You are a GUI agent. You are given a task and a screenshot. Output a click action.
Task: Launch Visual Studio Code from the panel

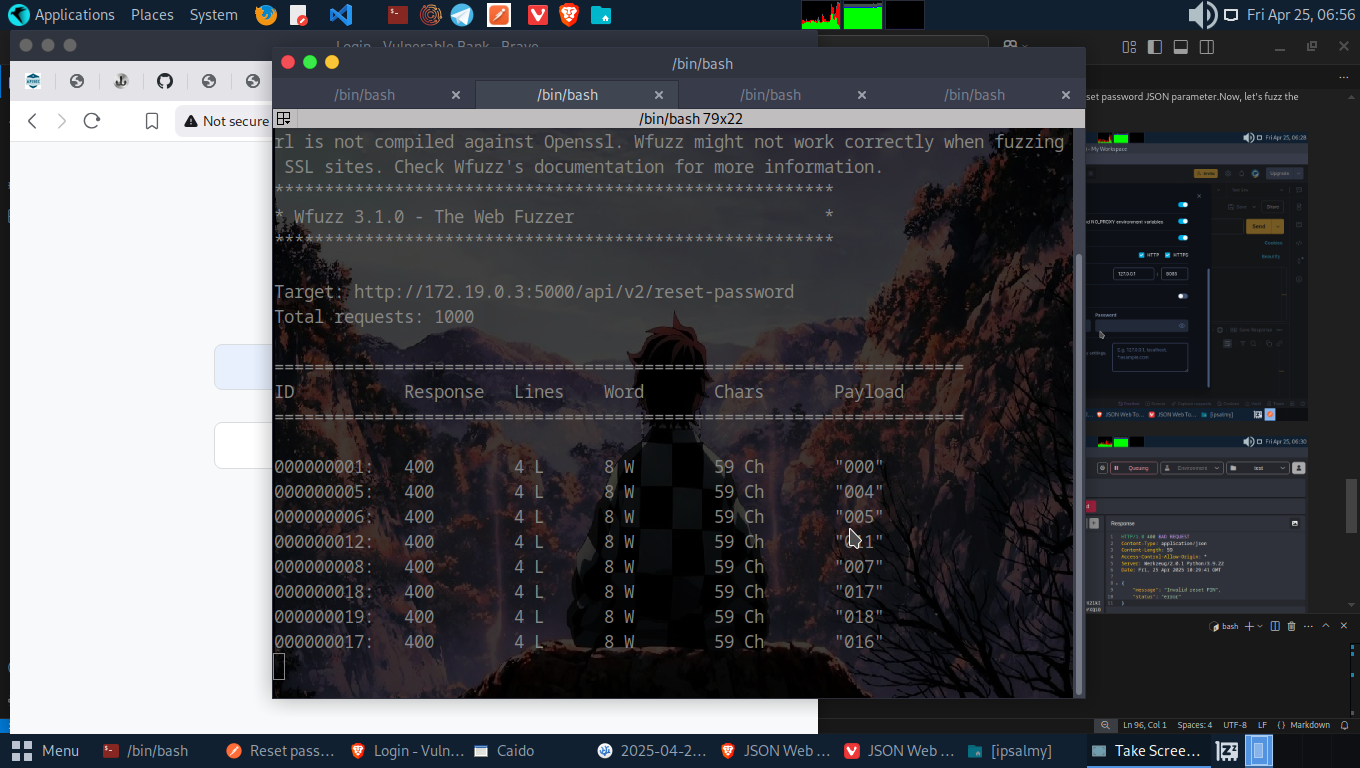point(341,15)
